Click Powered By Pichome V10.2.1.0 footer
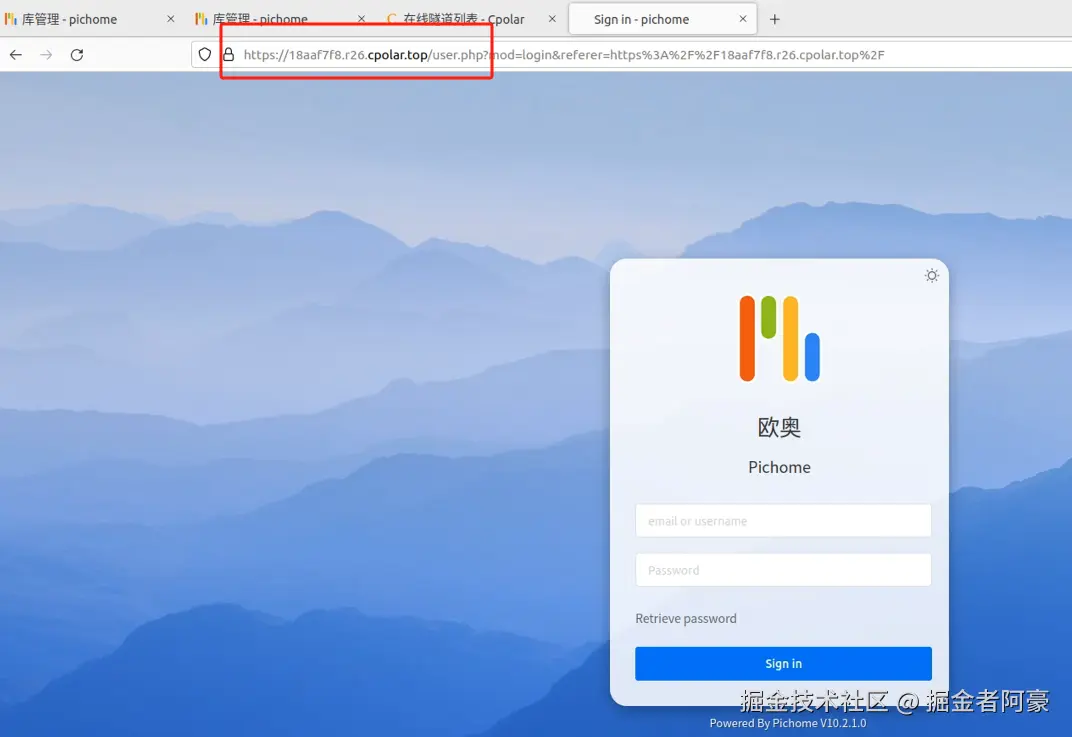 point(788,723)
